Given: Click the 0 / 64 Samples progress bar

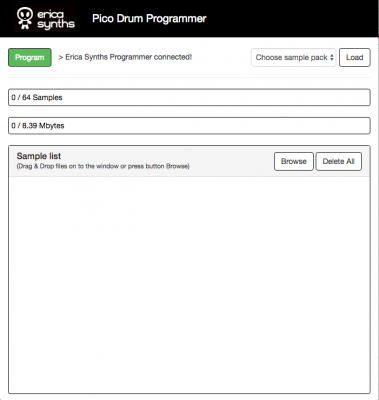Looking at the screenshot, I should [x=189, y=97].
